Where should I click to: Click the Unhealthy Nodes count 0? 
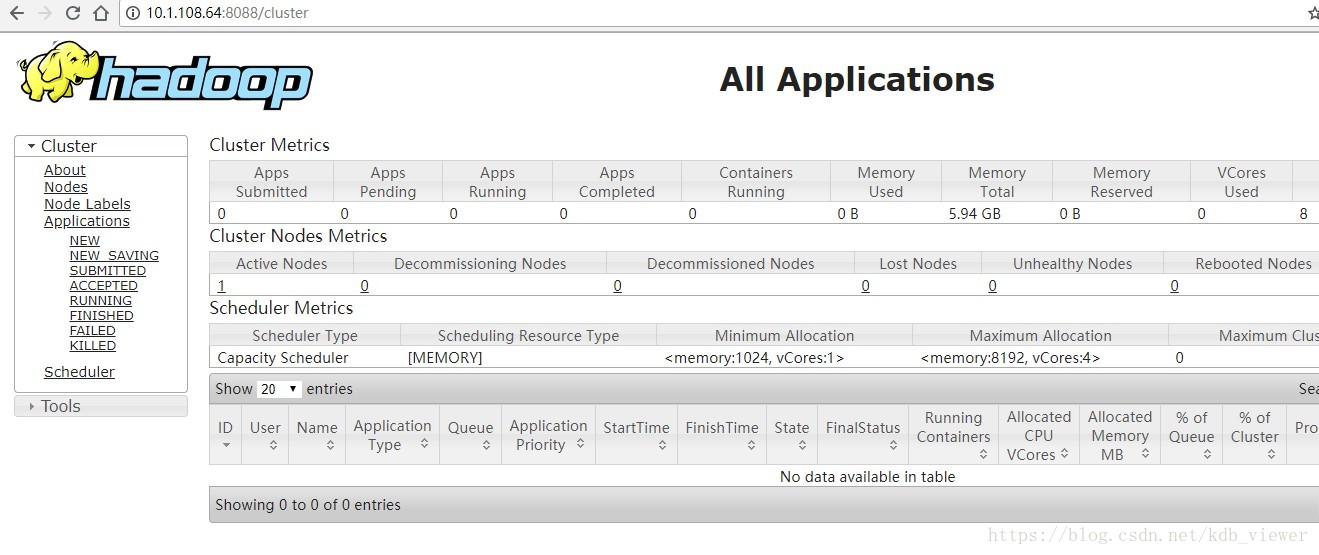click(993, 286)
